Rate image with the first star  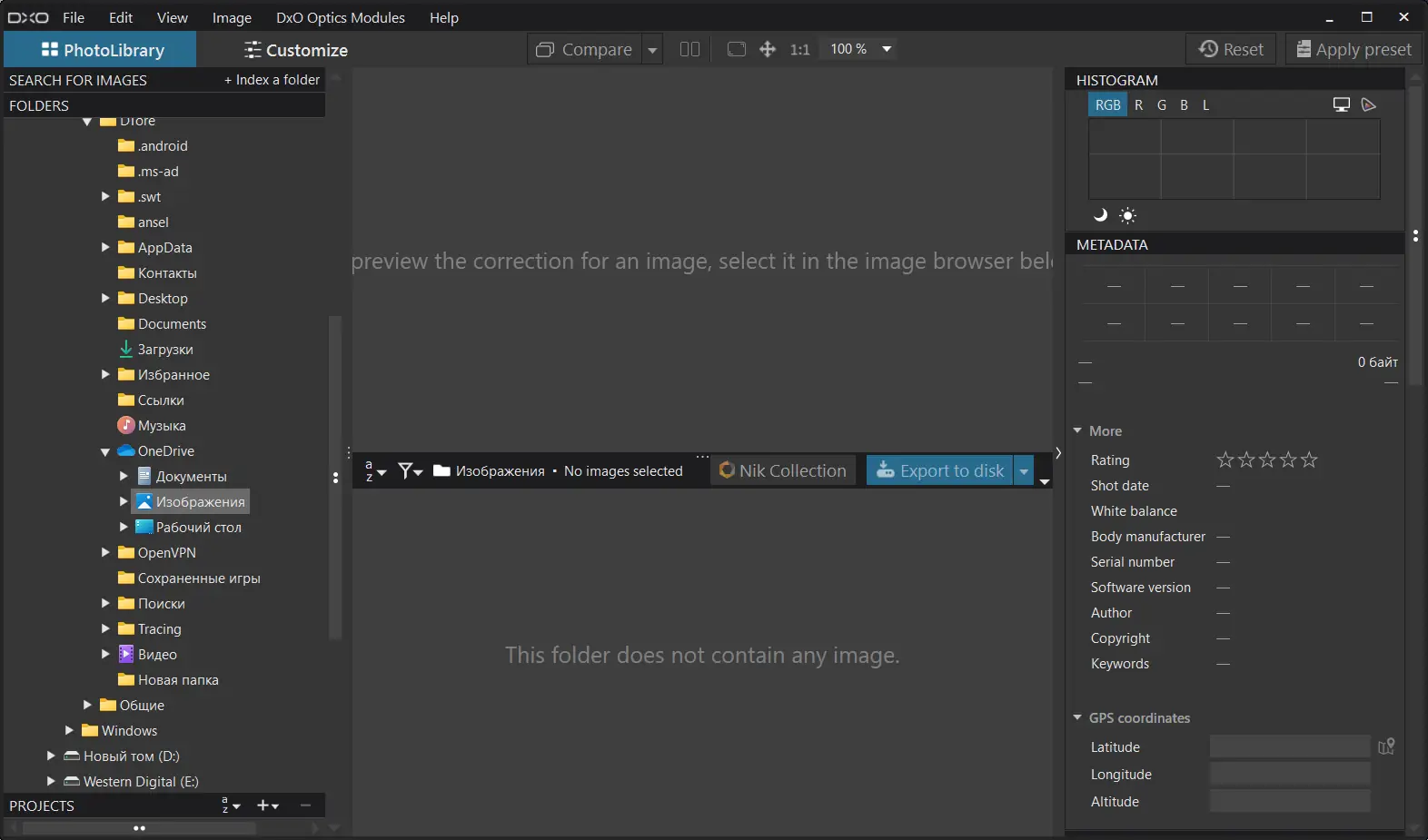coord(1225,460)
